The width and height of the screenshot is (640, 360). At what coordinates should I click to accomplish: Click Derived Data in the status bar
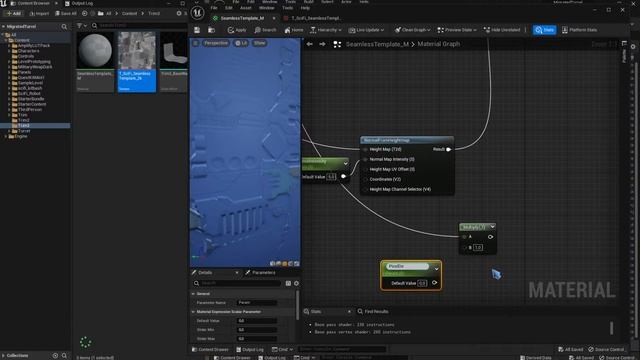click(x=537, y=358)
